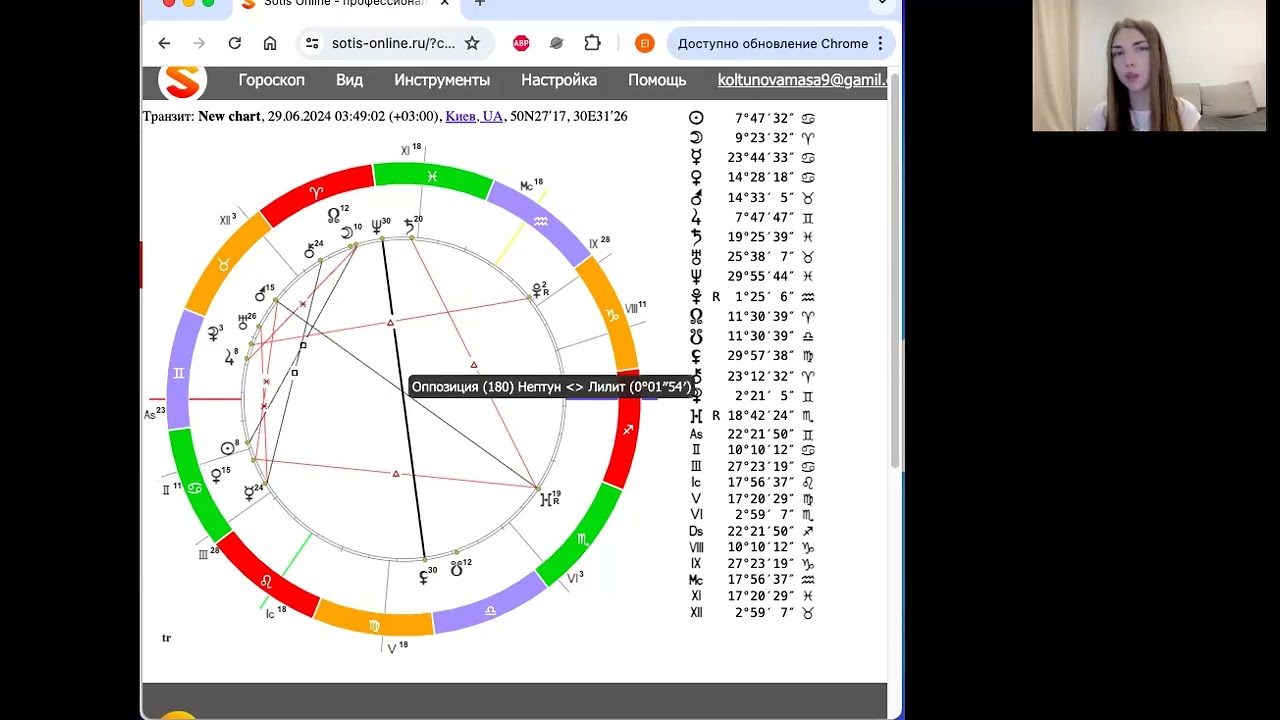Go back with the browser back arrow
The height and width of the screenshot is (720, 1280).
pyautogui.click(x=164, y=43)
